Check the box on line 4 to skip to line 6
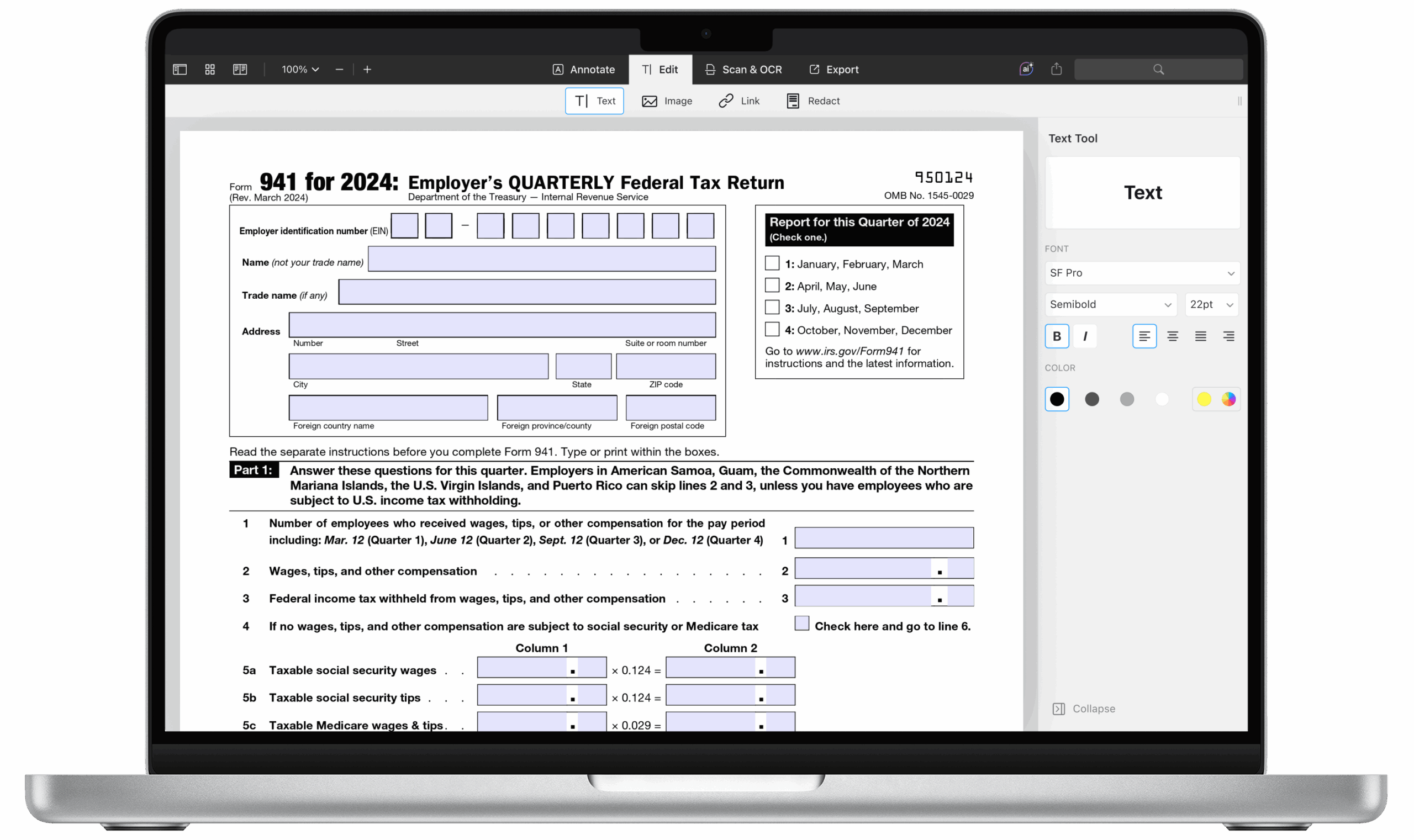The image size is (1414, 840). tap(801, 623)
